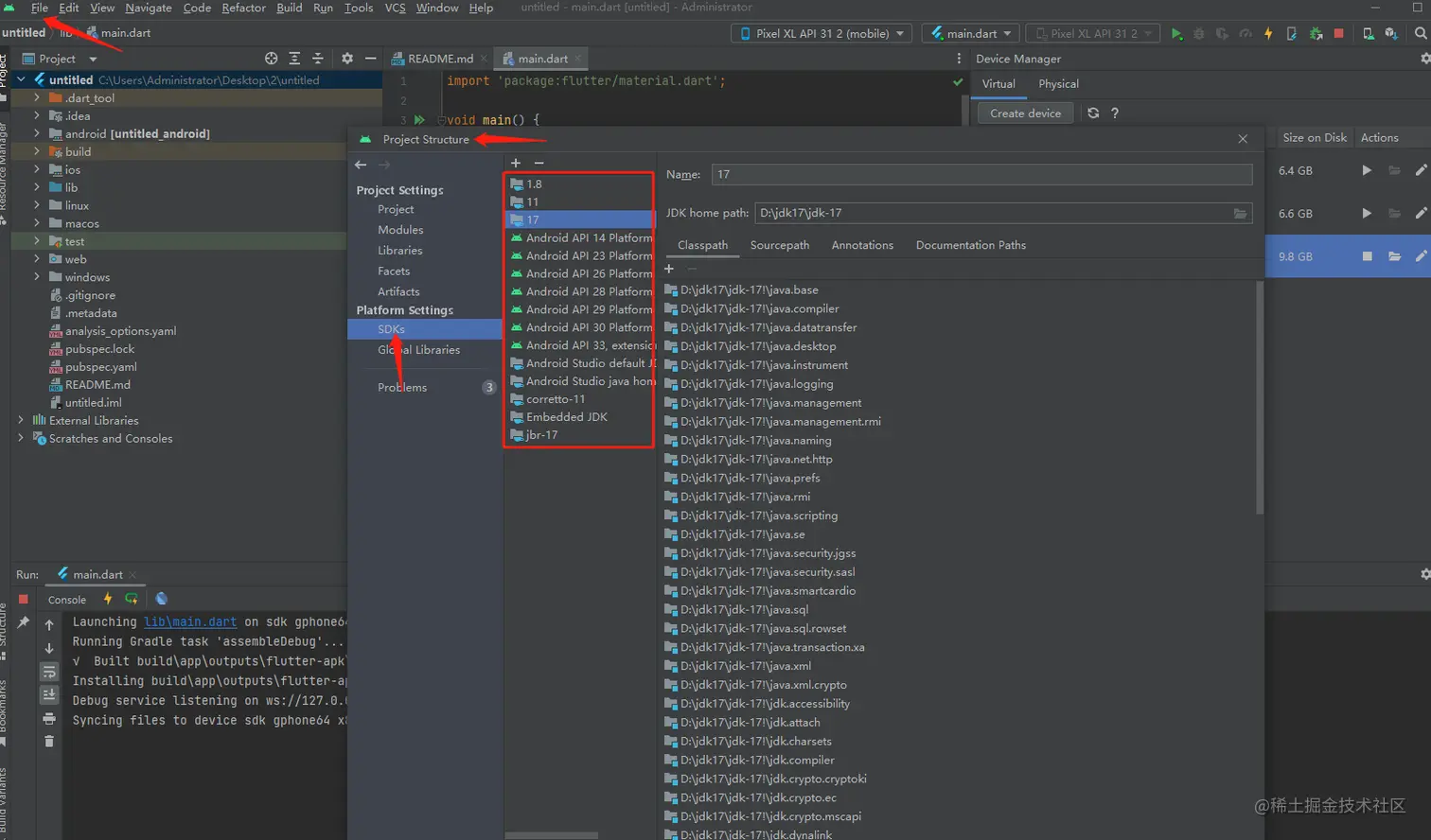Open the Refactor menu
This screenshot has width=1431, height=840.
(243, 8)
